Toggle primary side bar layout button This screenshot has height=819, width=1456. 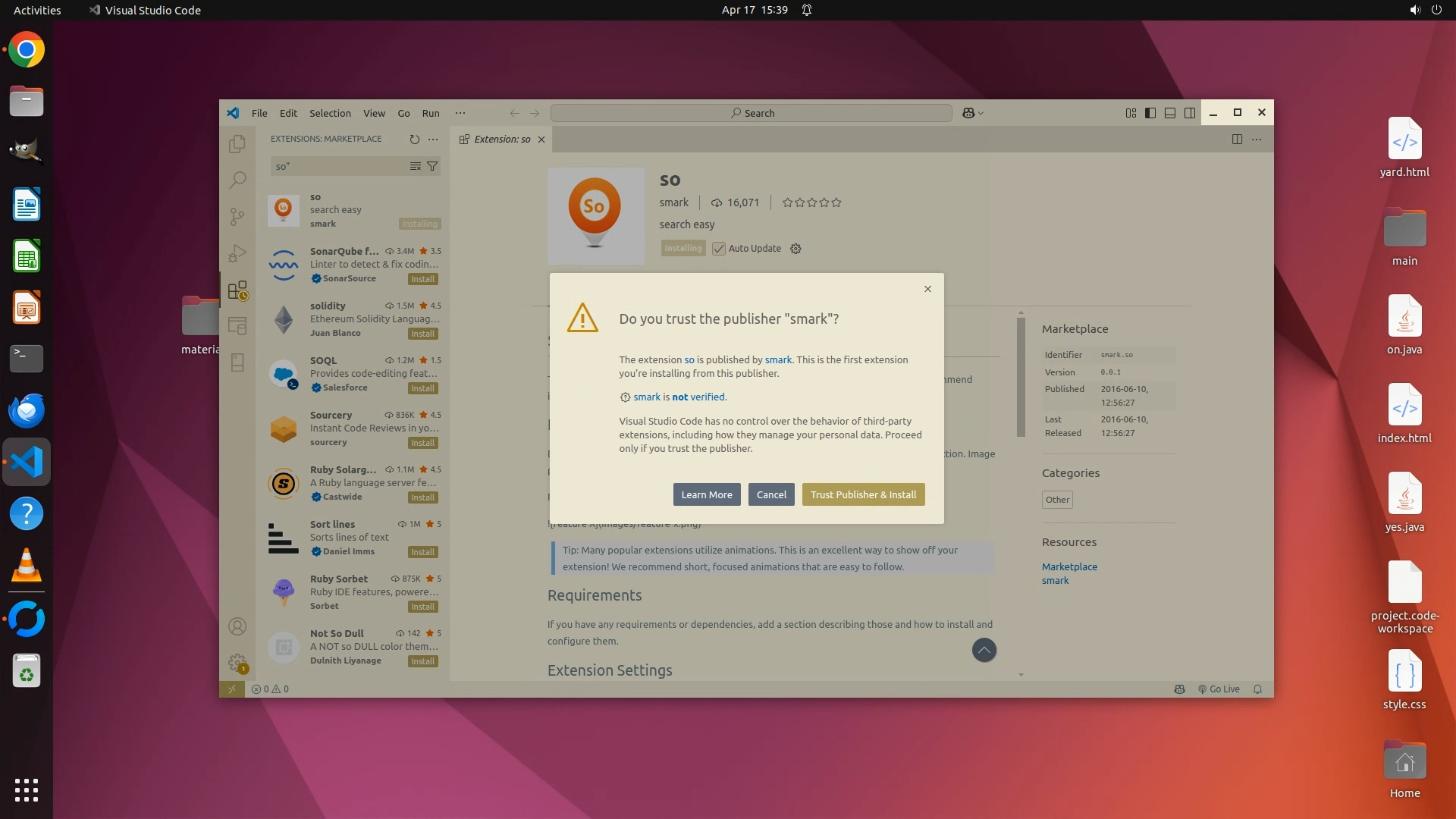pyautogui.click(x=1150, y=113)
